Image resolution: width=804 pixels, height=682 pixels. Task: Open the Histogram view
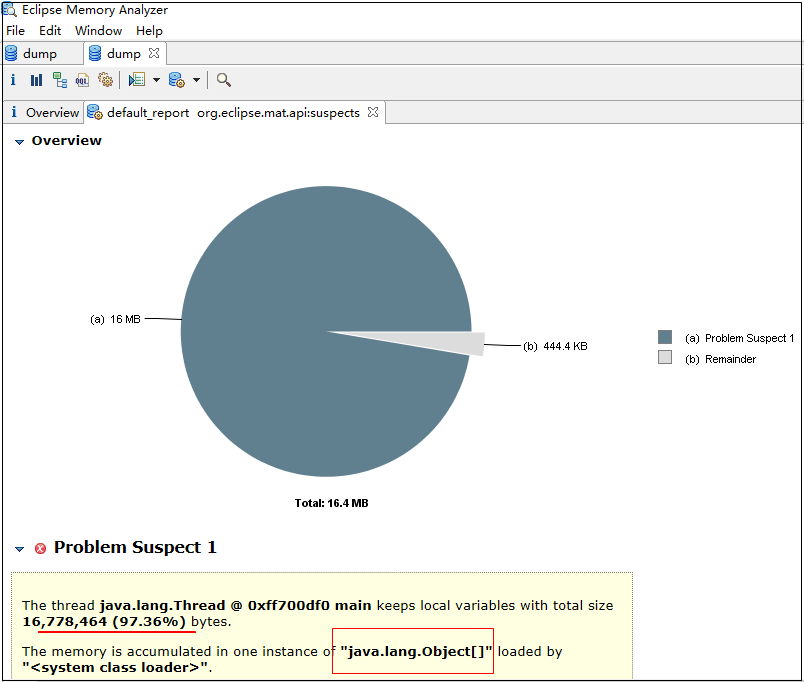36,80
